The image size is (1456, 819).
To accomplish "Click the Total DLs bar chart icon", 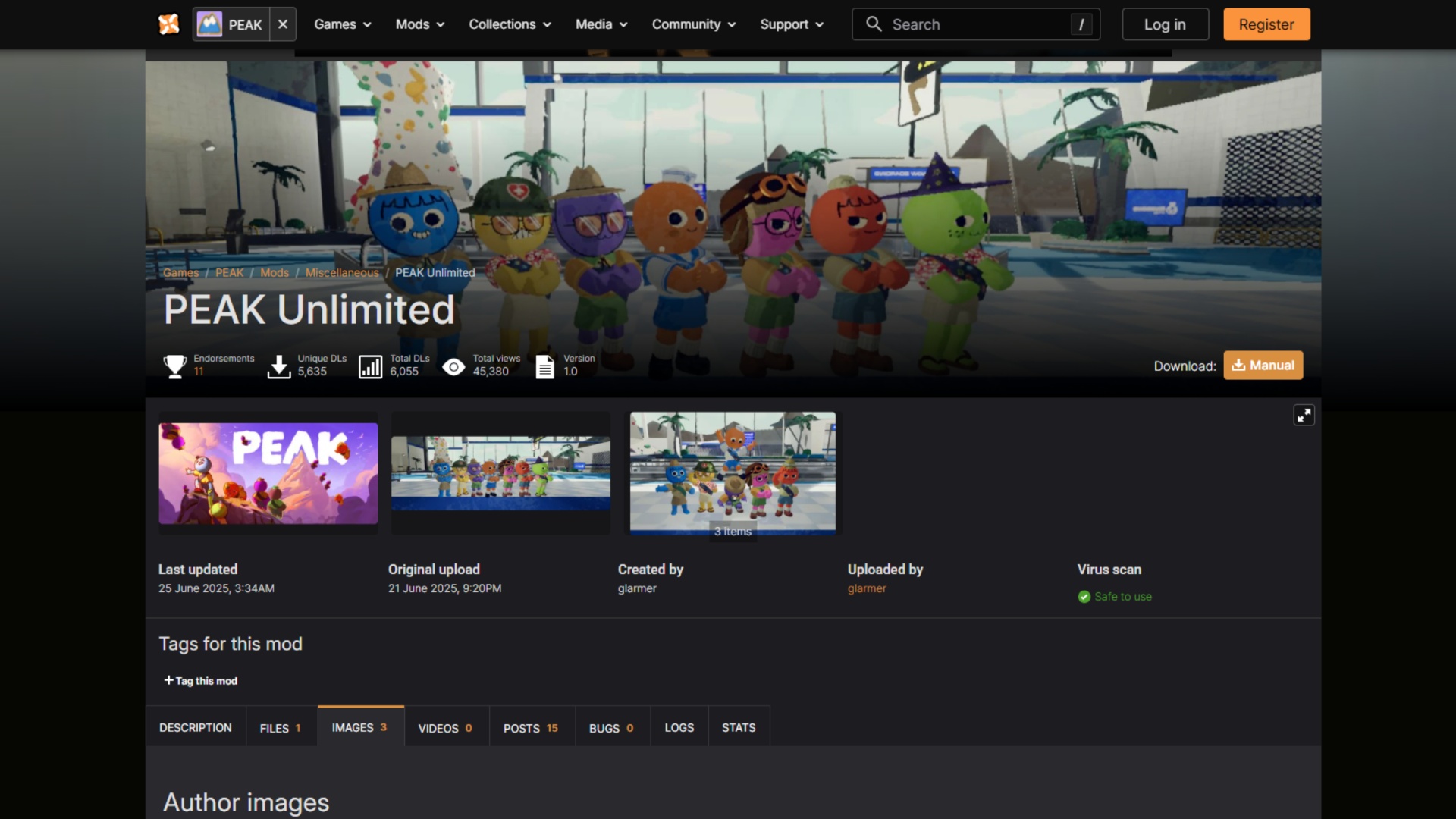I will click(370, 366).
